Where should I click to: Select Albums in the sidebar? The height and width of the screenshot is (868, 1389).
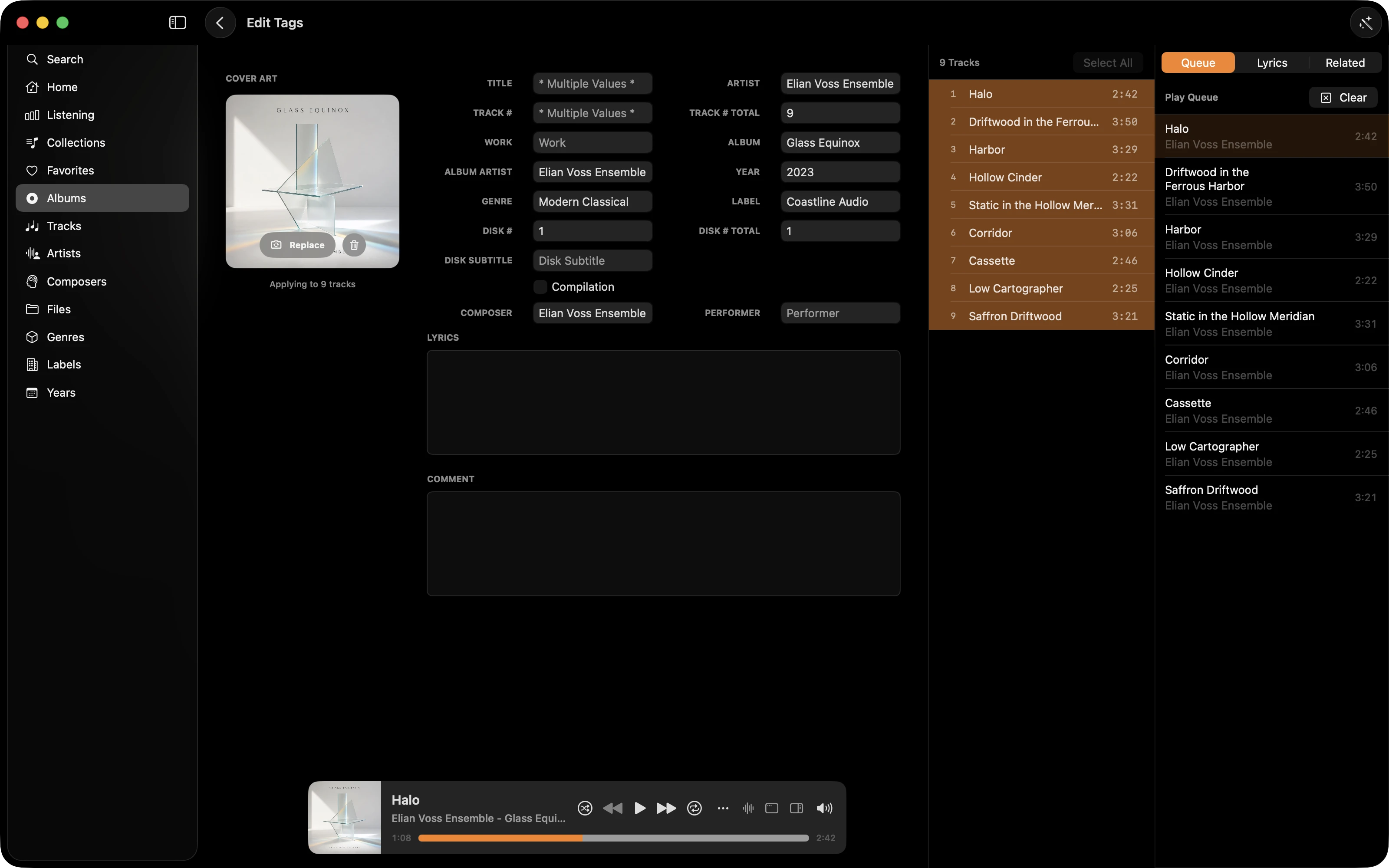pyautogui.click(x=102, y=198)
